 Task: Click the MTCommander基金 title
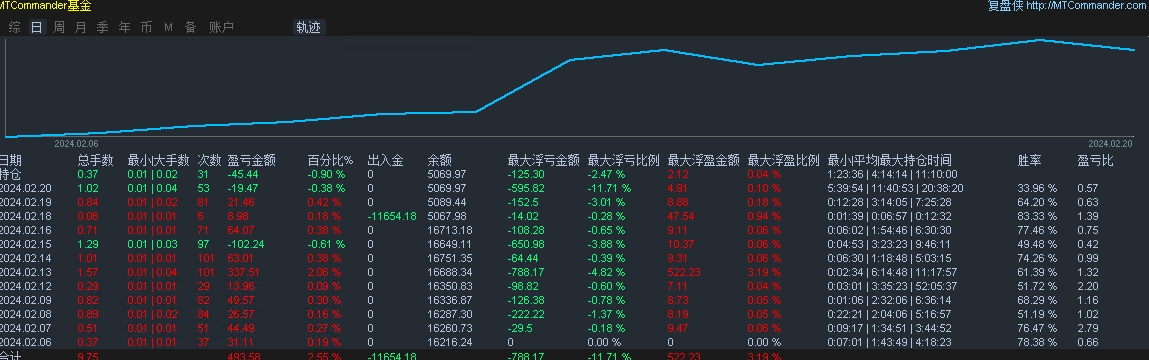pos(45,6)
